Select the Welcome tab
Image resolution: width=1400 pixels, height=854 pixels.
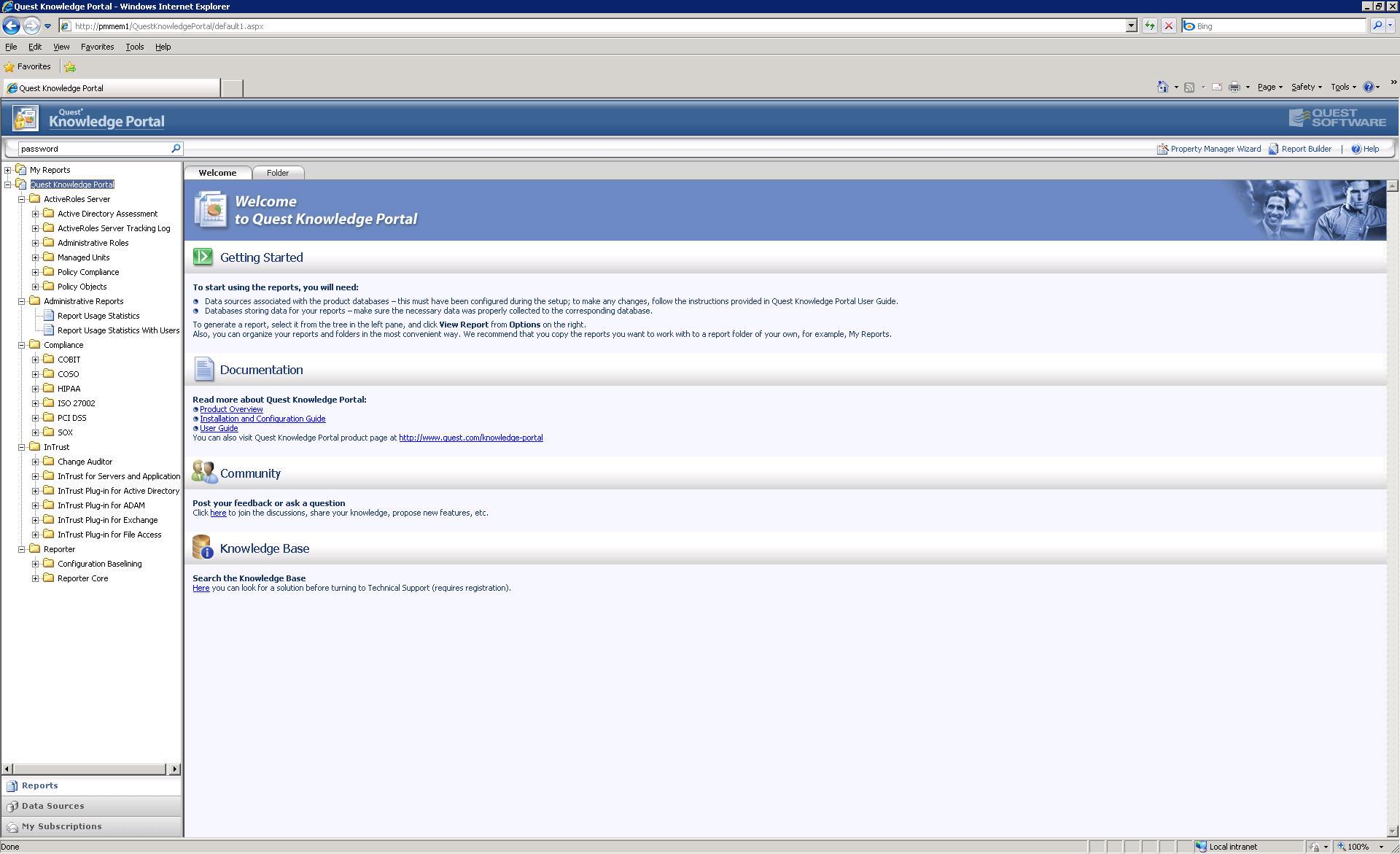click(217, 173)
